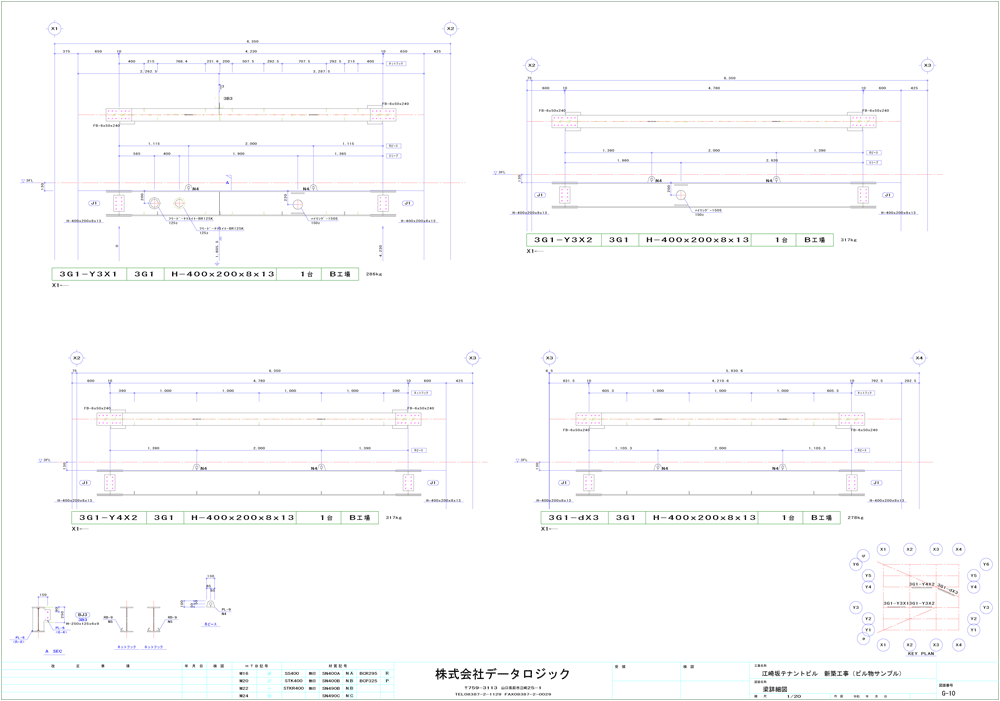Click the KEY PLAN grid diagram
This screenshot has height=701, width=1000.
pos(920,598)
